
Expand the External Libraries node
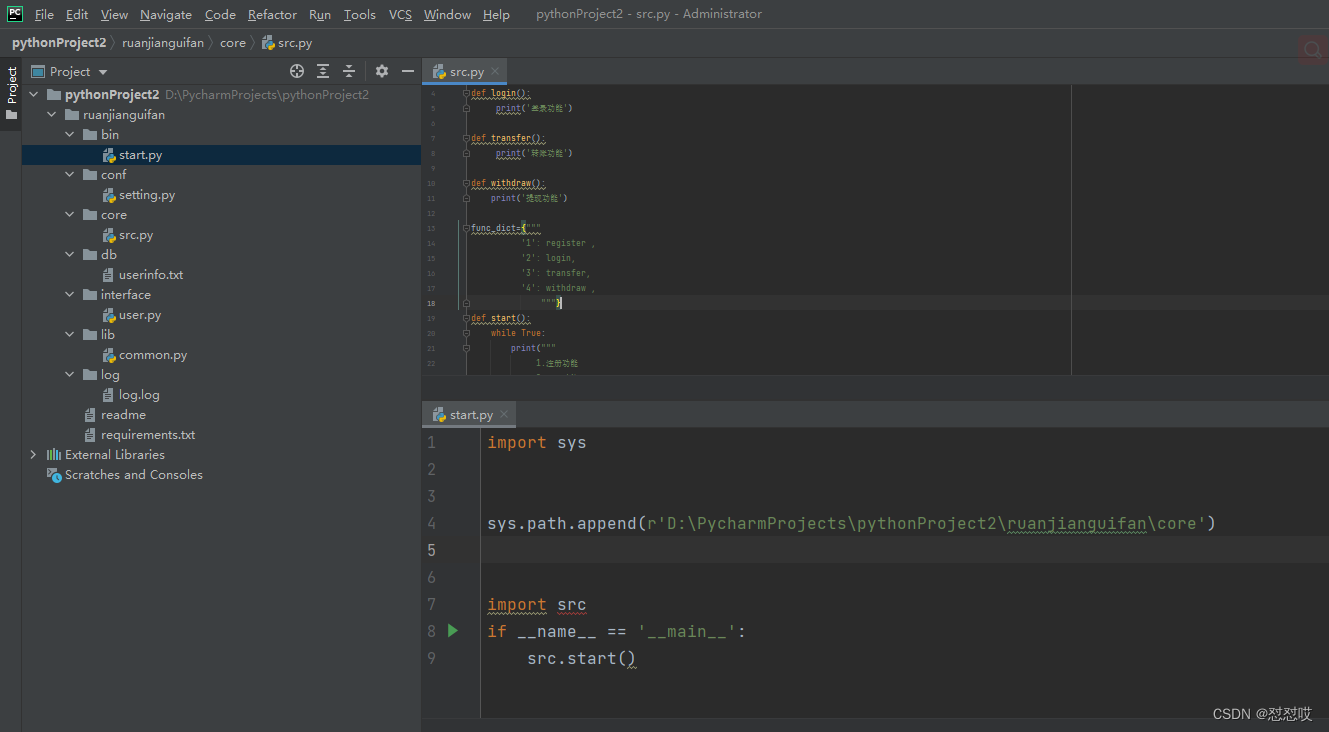click(34, 455)
